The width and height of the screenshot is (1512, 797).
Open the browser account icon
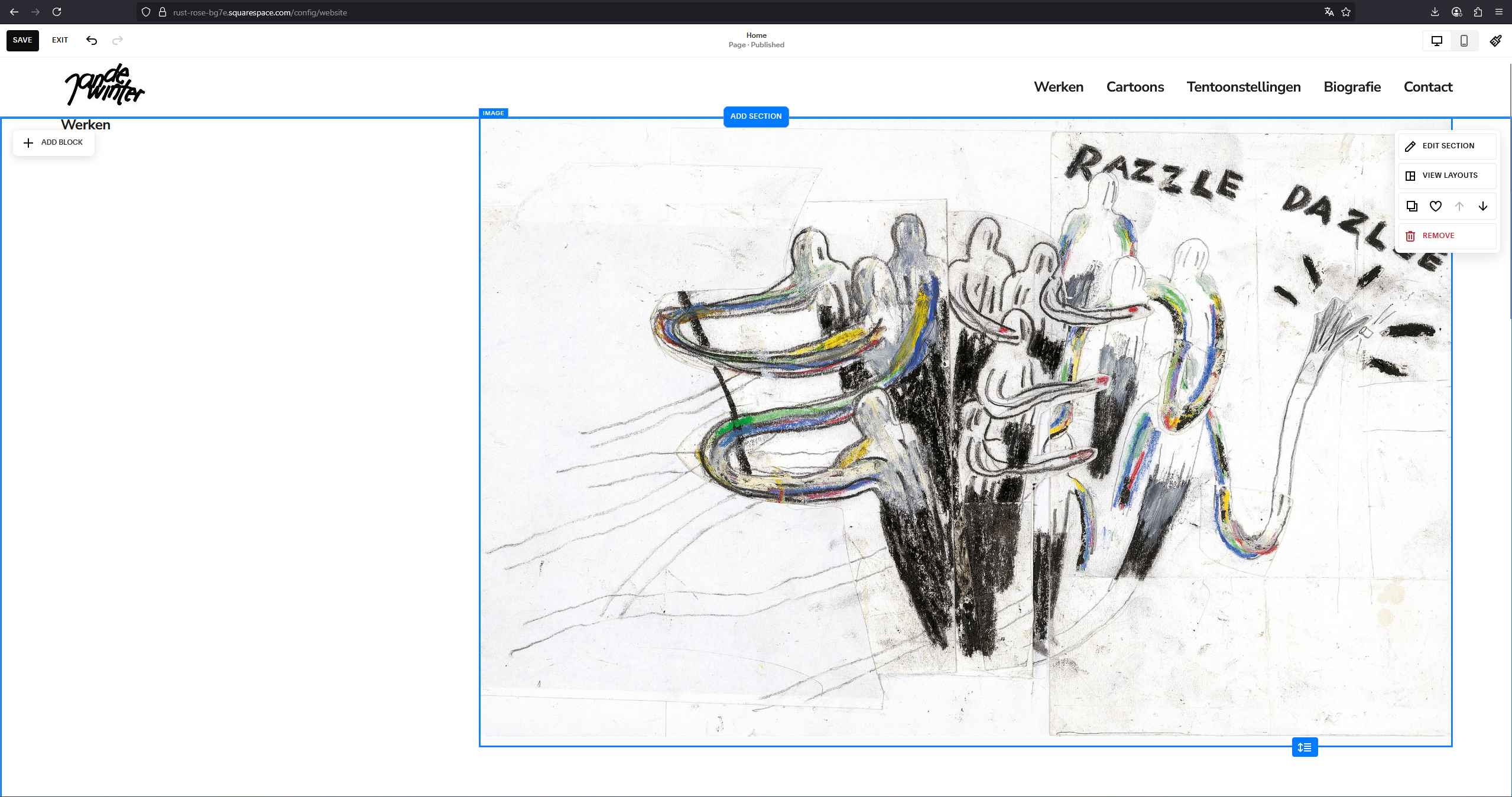[x=1456, y=12]
